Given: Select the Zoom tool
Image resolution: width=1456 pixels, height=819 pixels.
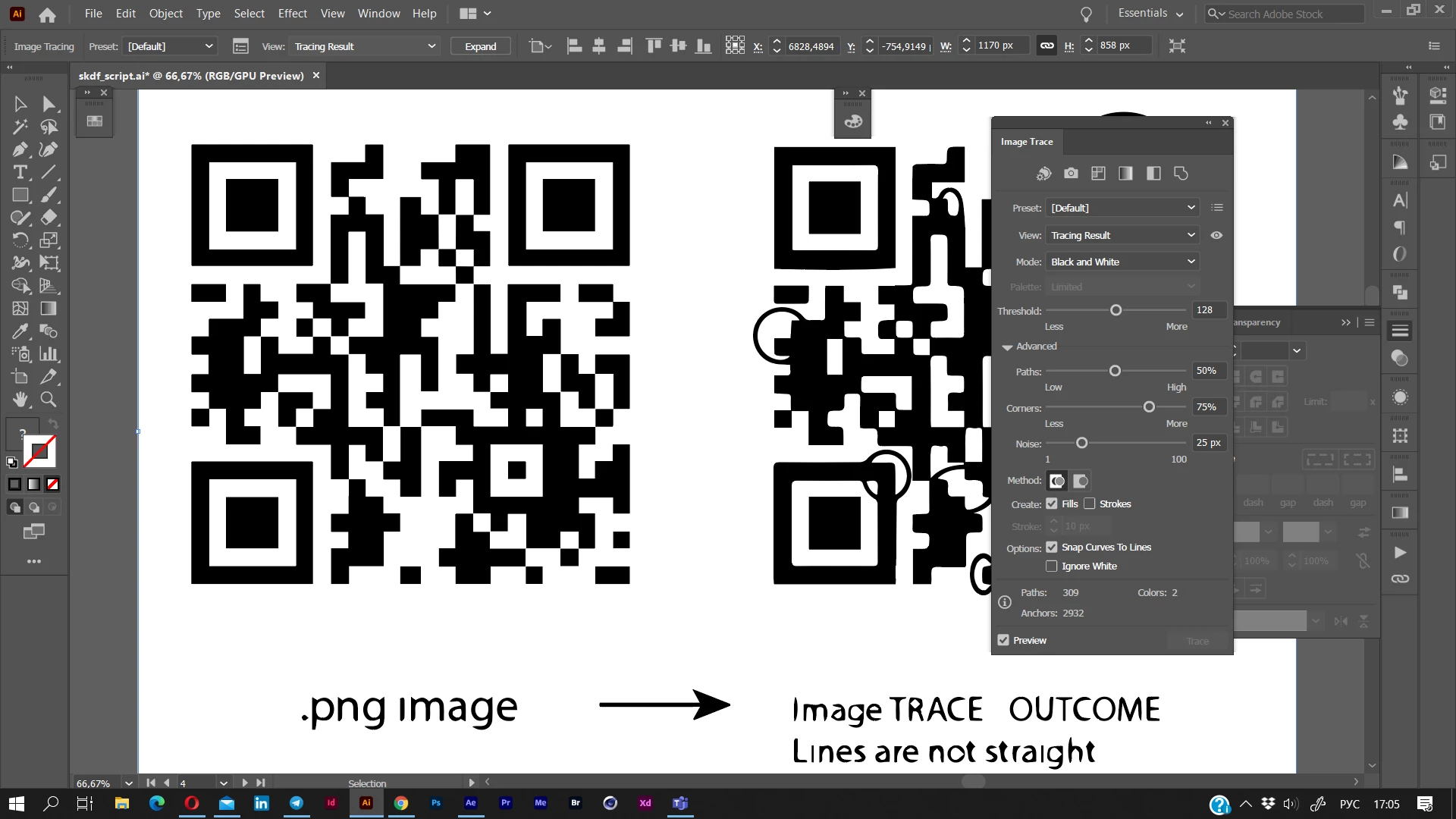Looking at the screenshot, I should point(49,400).
